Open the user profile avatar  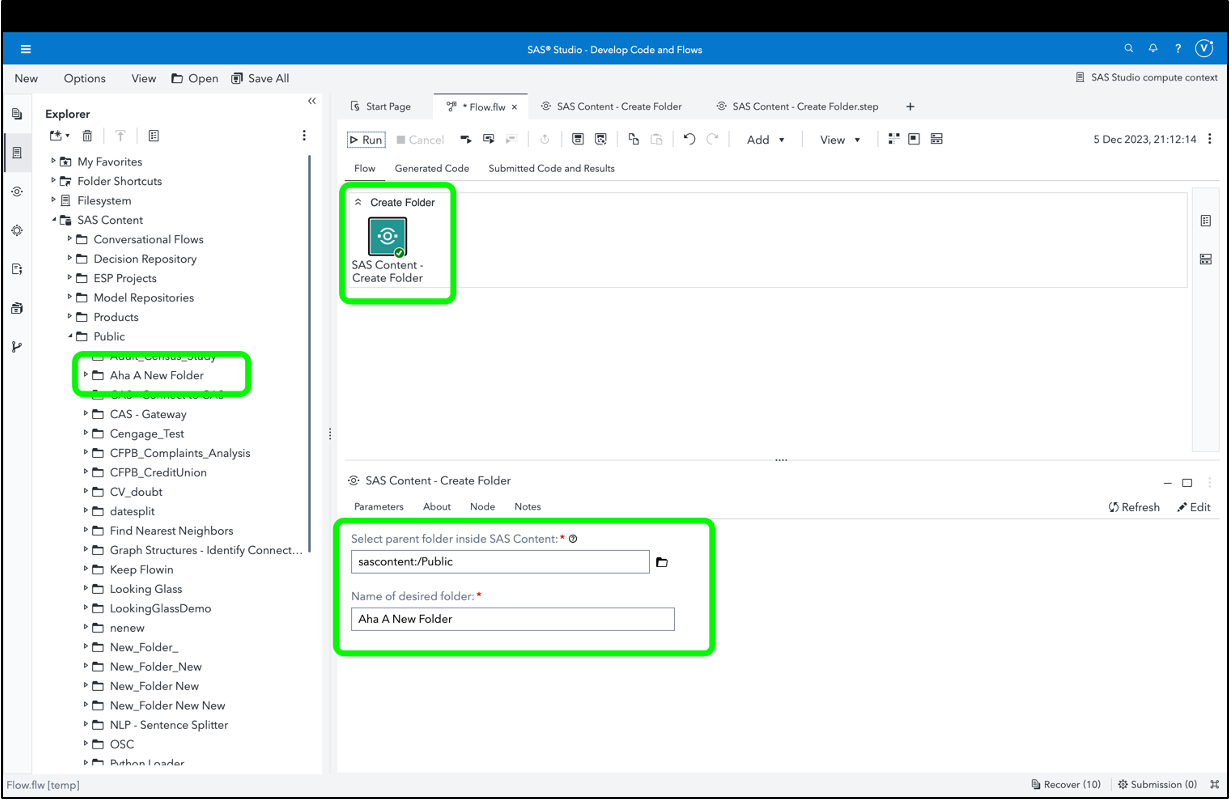pyautogui.click(x=1204, y=49)
